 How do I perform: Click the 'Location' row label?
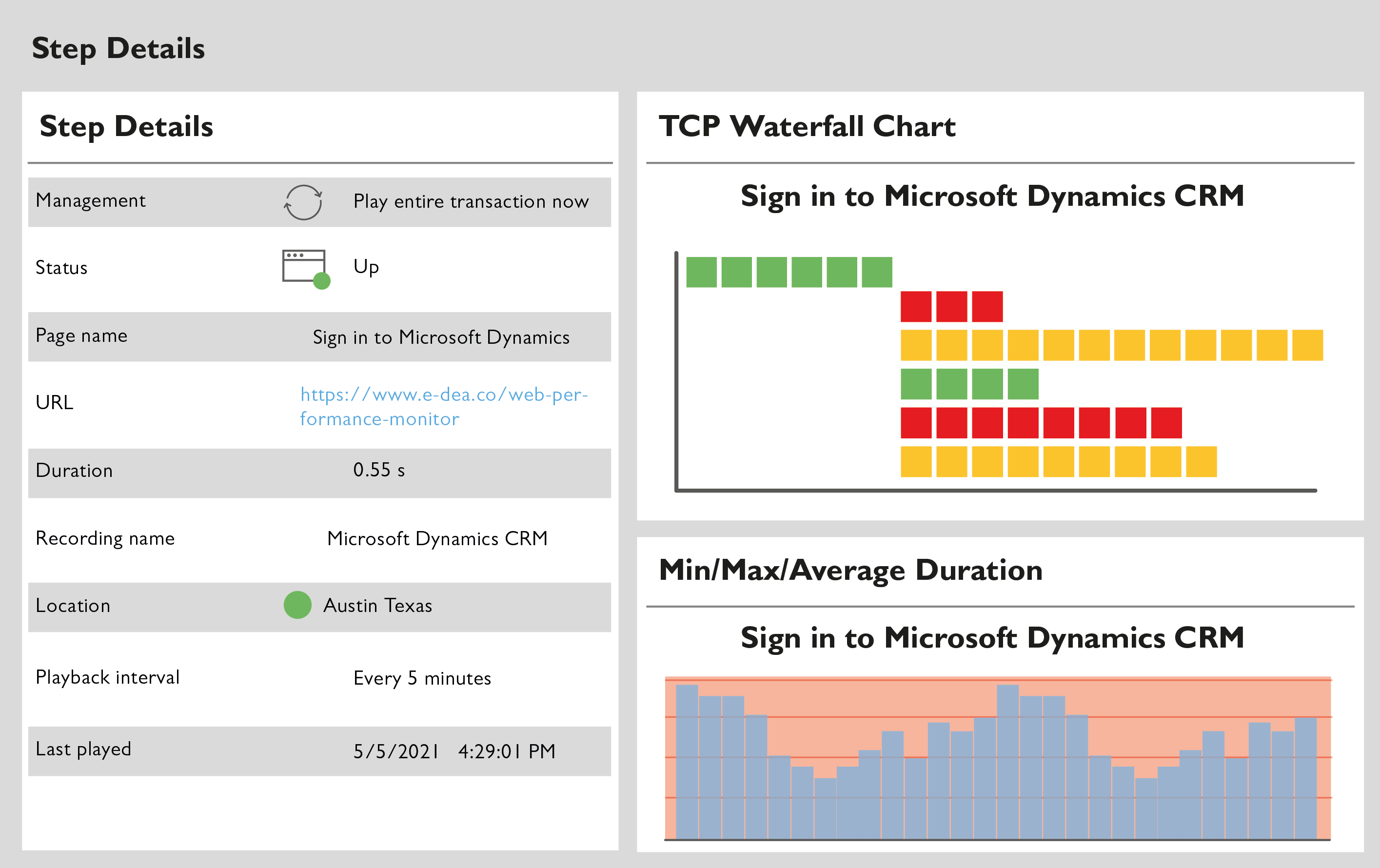73,606
